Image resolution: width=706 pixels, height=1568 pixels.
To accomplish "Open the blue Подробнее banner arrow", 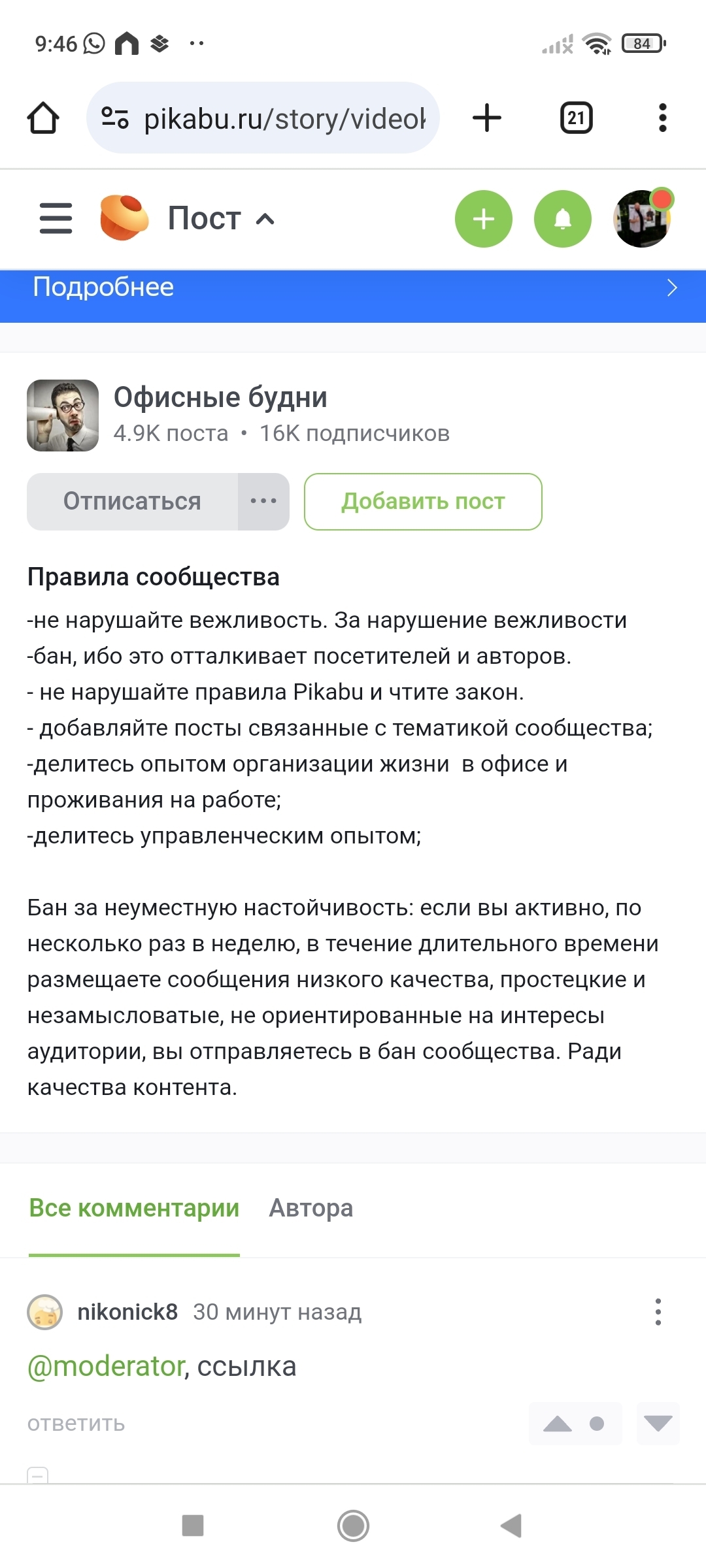I will (671, 288).
